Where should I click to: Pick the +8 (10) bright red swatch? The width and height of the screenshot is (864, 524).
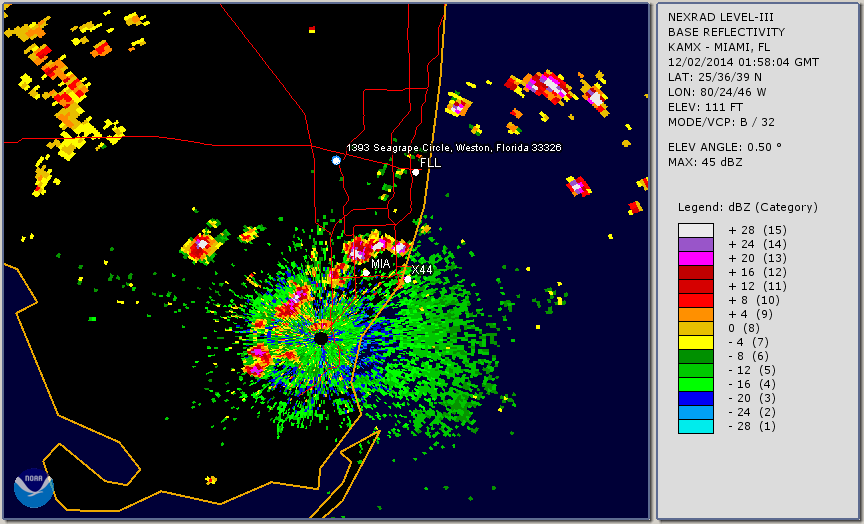pos(696,301)
